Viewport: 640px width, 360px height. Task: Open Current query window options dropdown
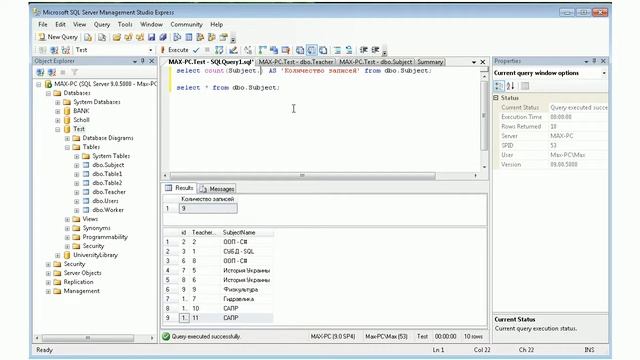[x=604, y=73]
